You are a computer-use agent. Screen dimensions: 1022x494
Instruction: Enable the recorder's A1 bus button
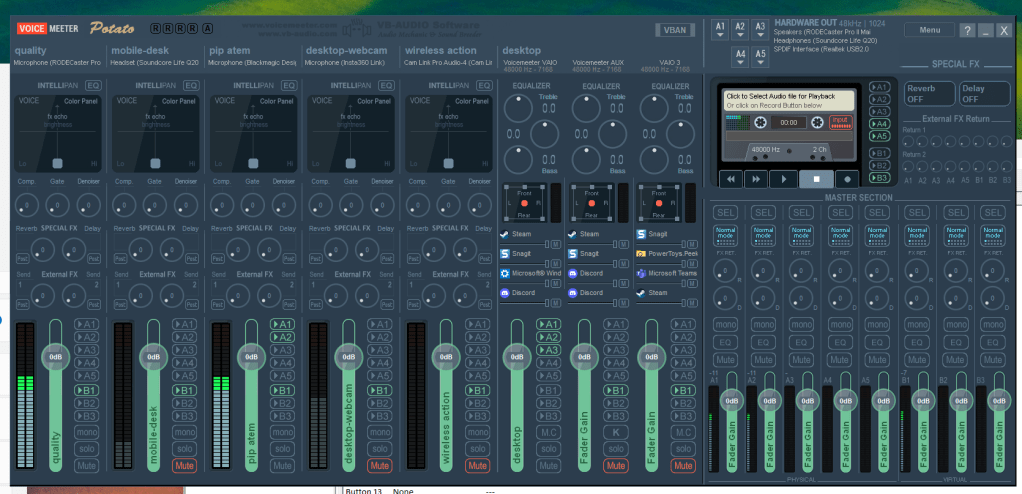(x=880, y=87)
